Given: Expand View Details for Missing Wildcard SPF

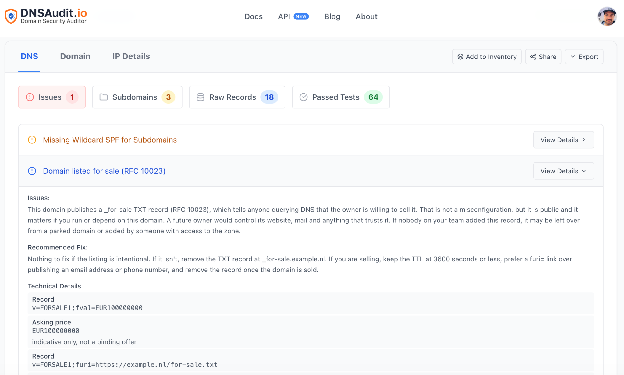Looking at the screenshot, I should (x=563, y=140).
